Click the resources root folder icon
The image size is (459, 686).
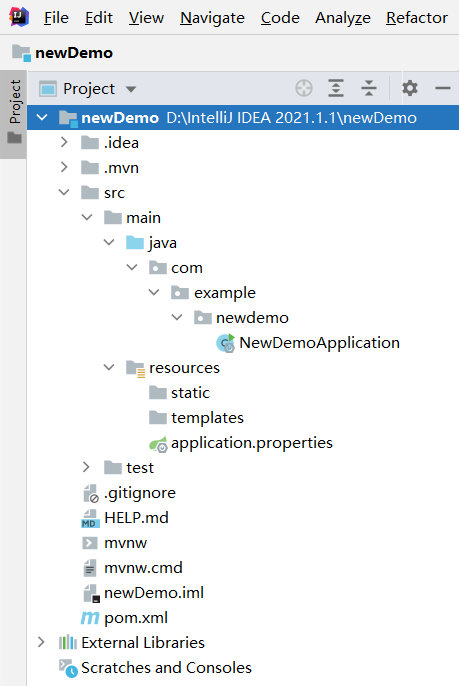pos(135,368)
